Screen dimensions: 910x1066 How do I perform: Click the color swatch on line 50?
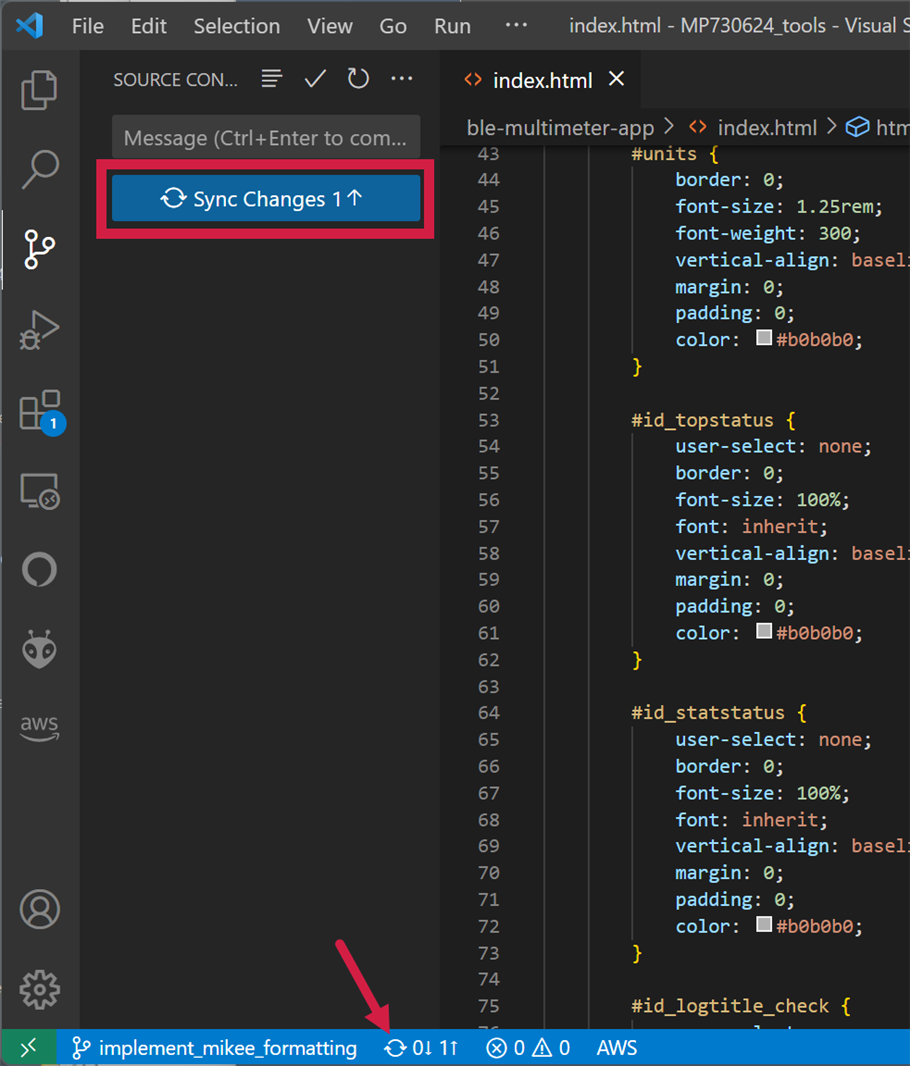click(764, 337)
